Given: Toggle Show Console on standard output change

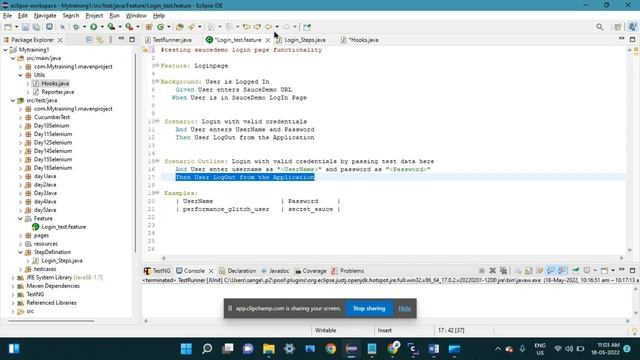Looking at the screenshot, I should (551, 271).
